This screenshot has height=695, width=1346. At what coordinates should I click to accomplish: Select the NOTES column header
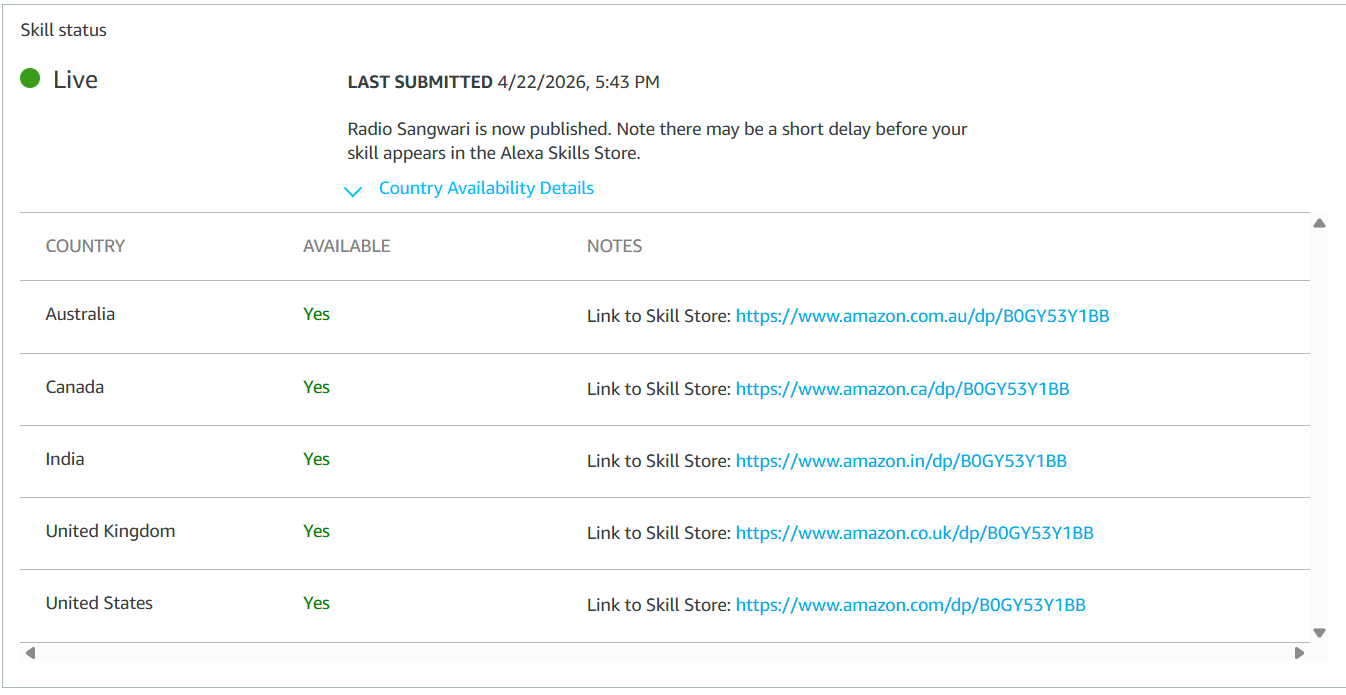click(x=614, y=246)
